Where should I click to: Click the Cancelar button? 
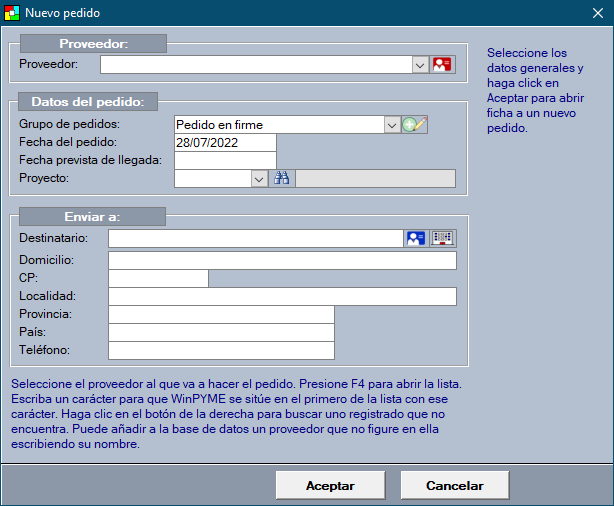point(455,485)
